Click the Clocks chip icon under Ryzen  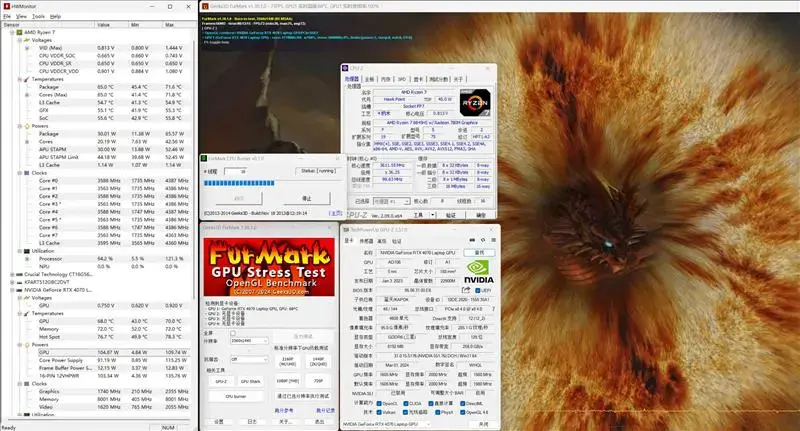click(27, 173)
